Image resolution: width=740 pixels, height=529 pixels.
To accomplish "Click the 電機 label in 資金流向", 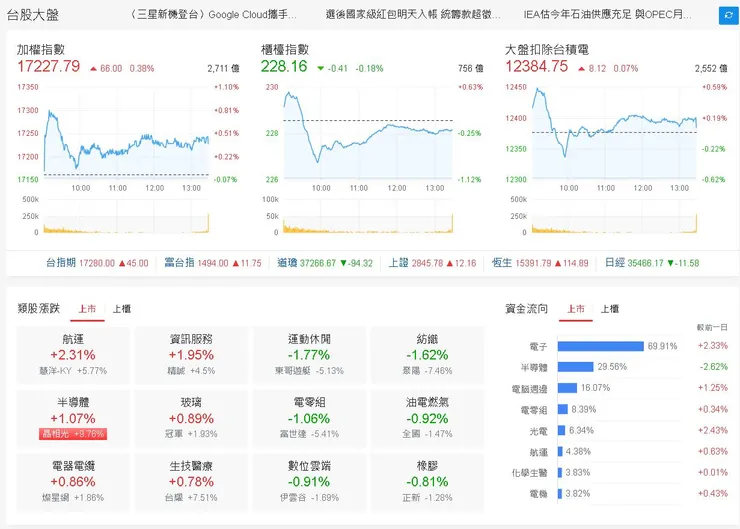I will pos(538,494).
